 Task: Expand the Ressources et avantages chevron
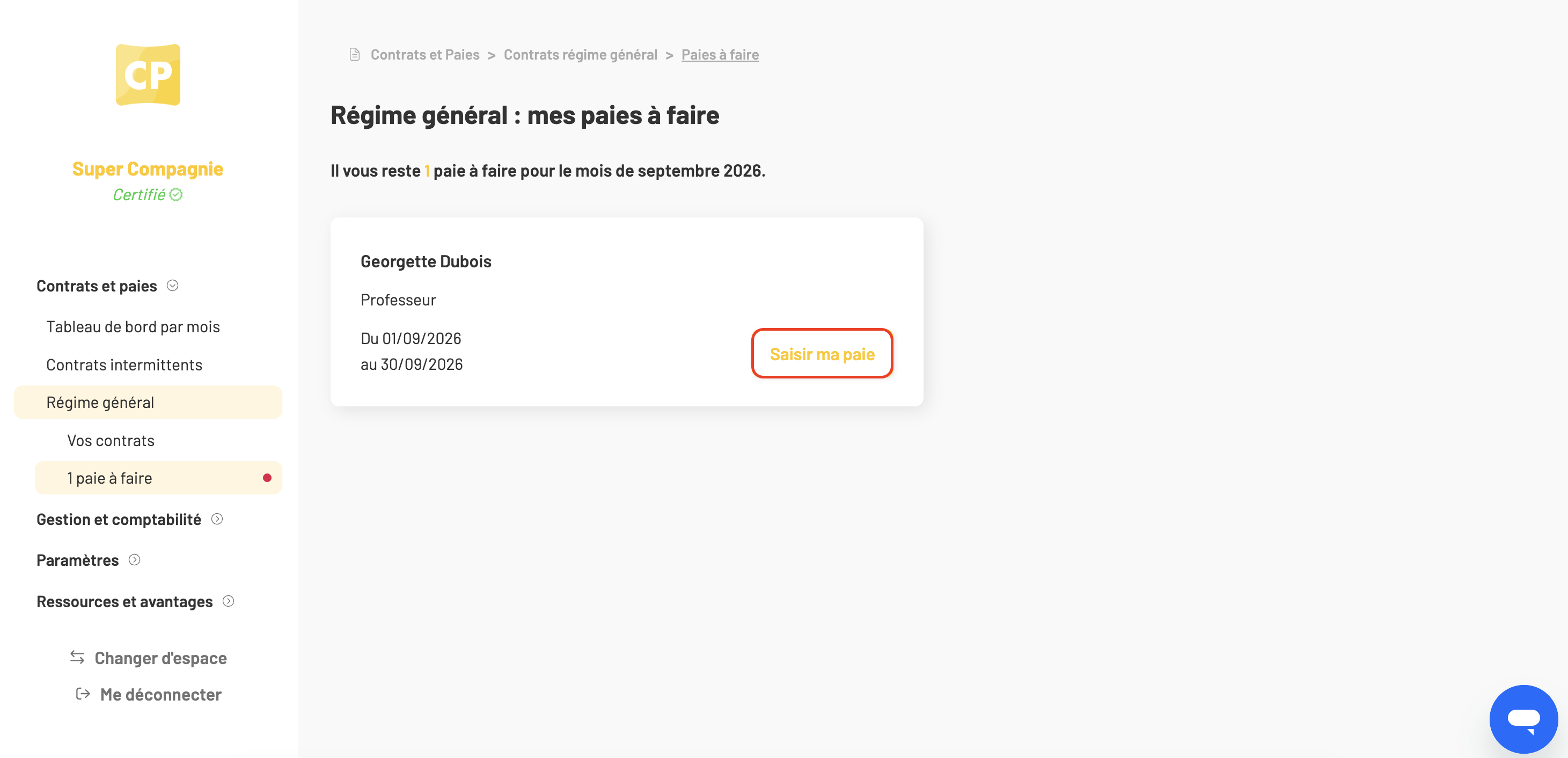click(229, 602)
